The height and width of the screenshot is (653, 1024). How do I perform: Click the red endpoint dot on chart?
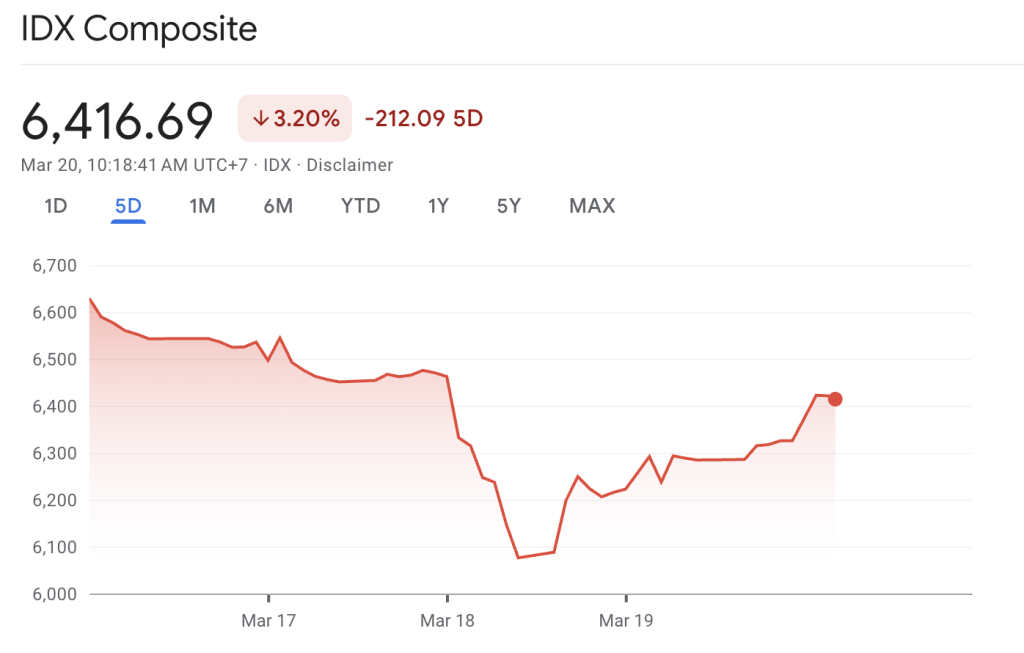pyautogui.click(x=835, y=399)
